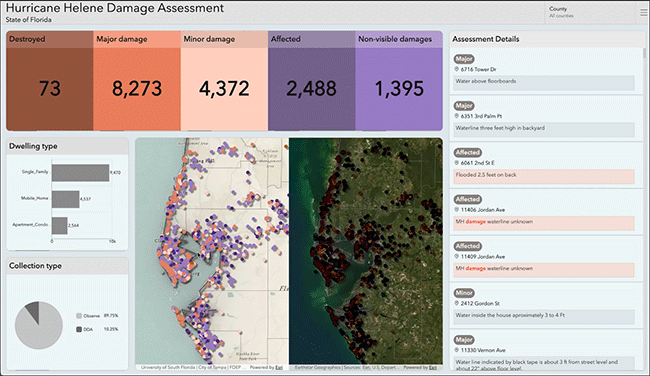Click the '10.25%' DDA percentage

(x=111, y=329)
